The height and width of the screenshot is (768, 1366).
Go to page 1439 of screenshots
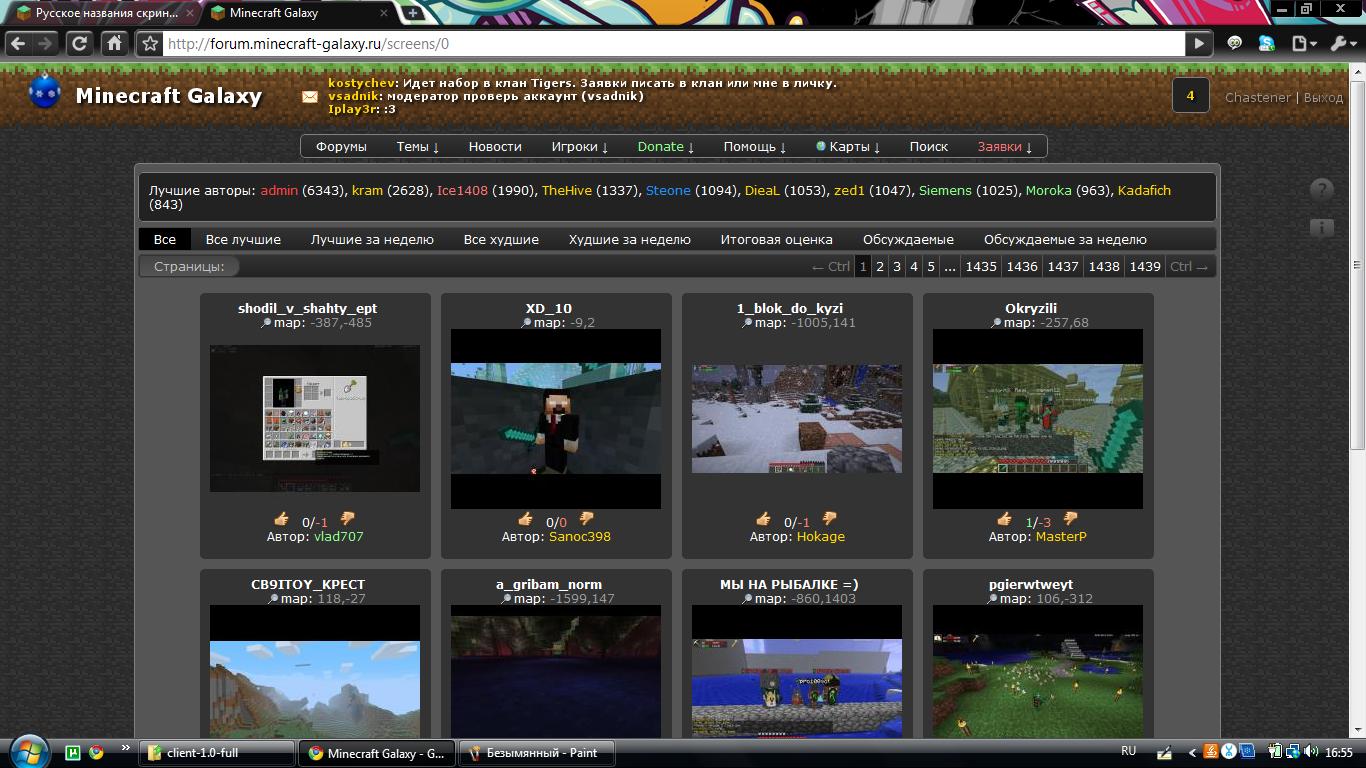click(1145, 267)
